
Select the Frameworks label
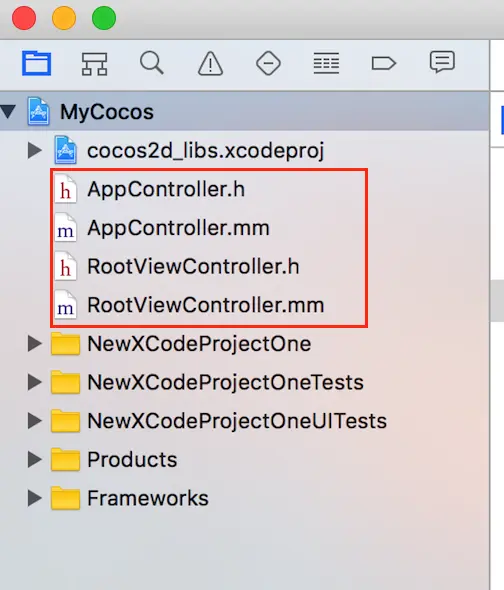coord(148,498)
